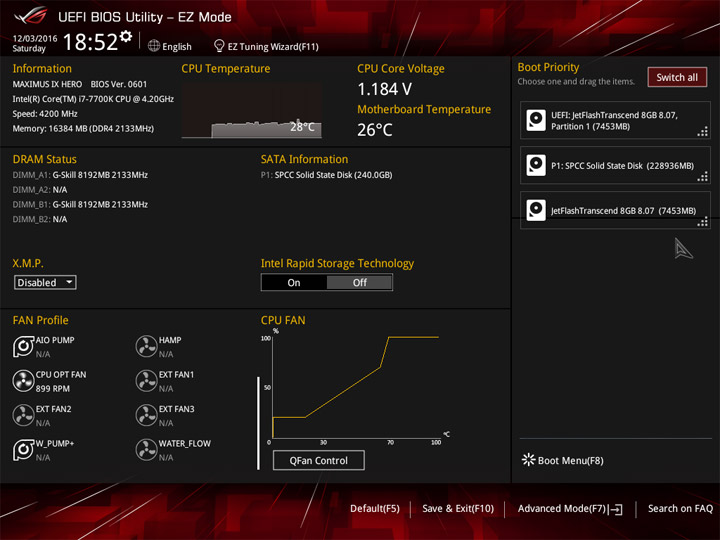Open the X.M.P. Disabled dropdown
This screenshot has width=720, height=540.
[45, 282]
